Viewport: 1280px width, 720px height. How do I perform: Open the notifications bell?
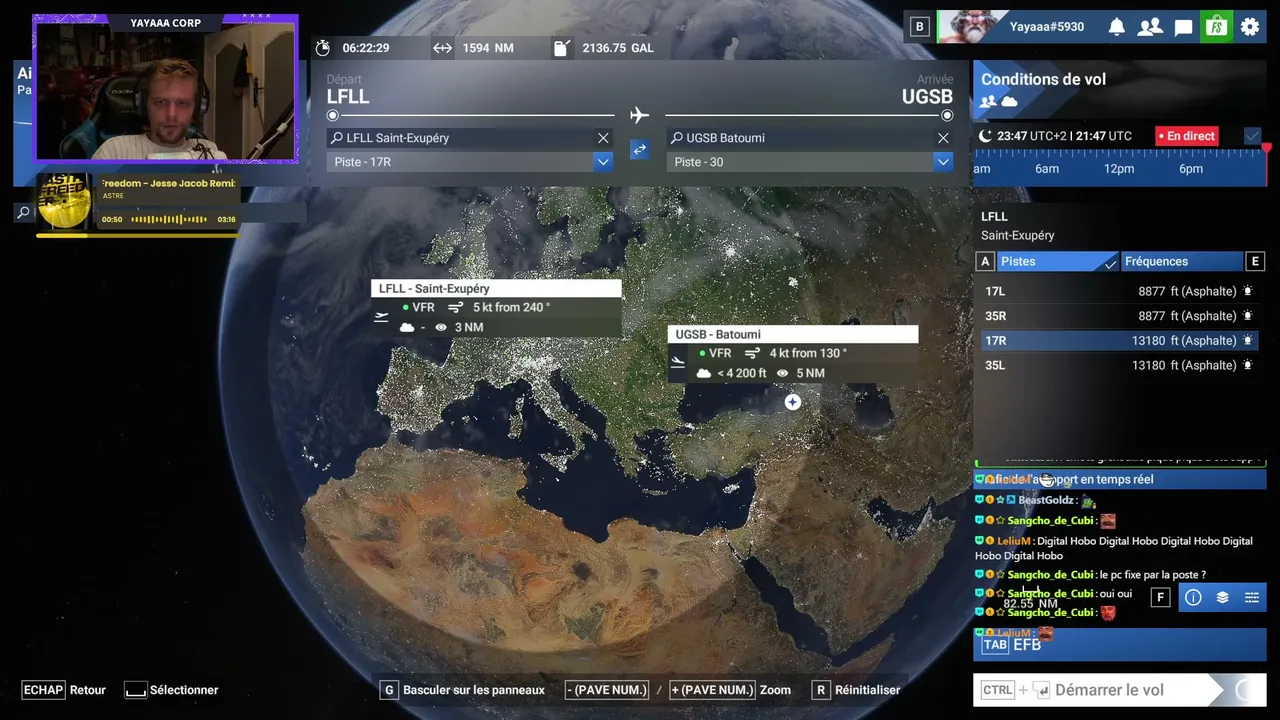point(1116,27)
